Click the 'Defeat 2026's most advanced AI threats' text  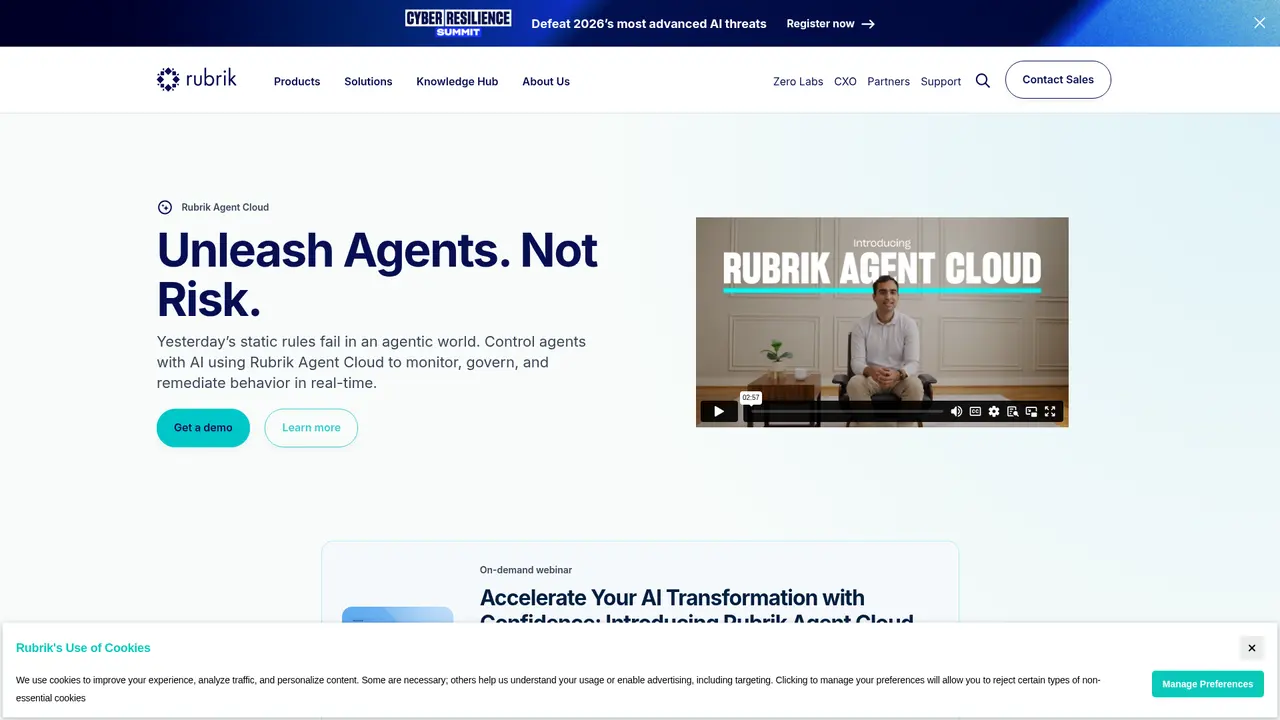click(649, 23)
